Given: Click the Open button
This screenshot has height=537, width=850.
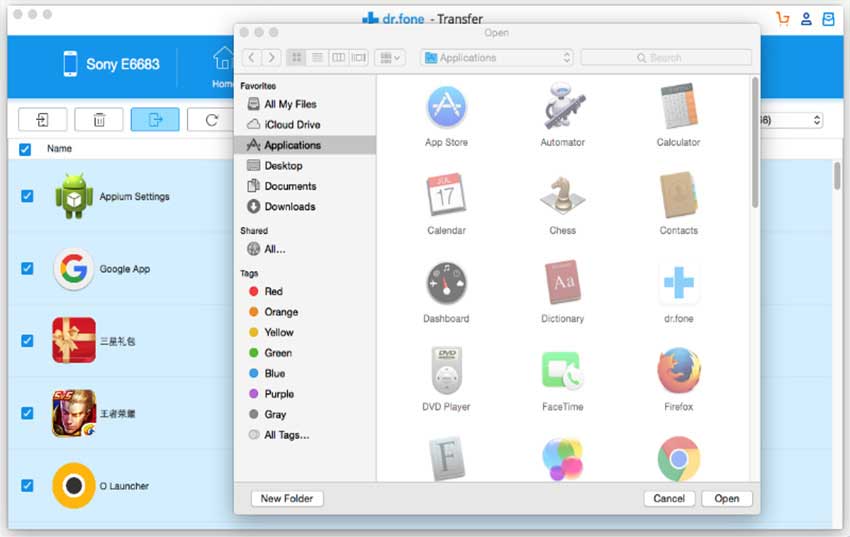Looking at the screenshot, I should [726, 499].
